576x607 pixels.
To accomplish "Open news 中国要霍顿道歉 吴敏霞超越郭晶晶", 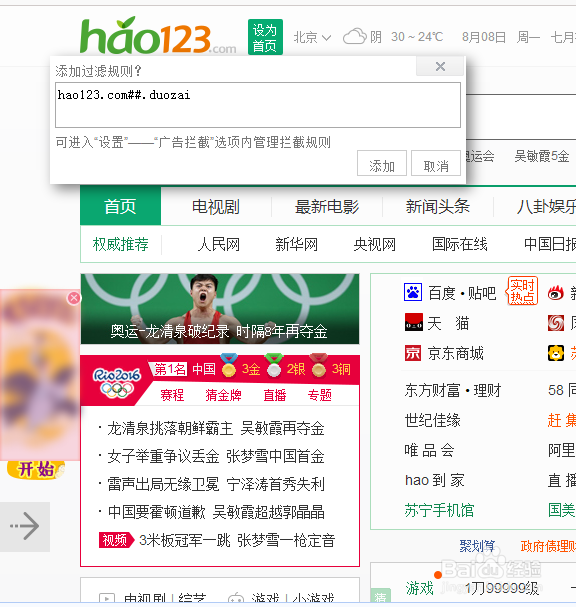I will tap(216, 512).
